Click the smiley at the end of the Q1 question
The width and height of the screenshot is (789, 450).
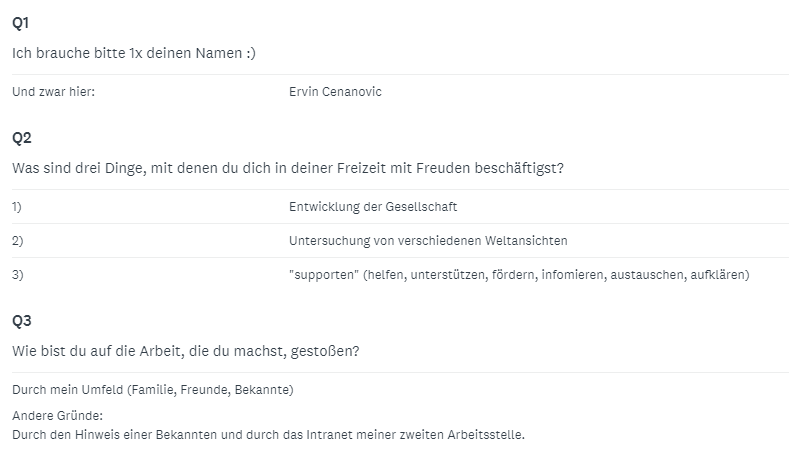tap(250, 52)
